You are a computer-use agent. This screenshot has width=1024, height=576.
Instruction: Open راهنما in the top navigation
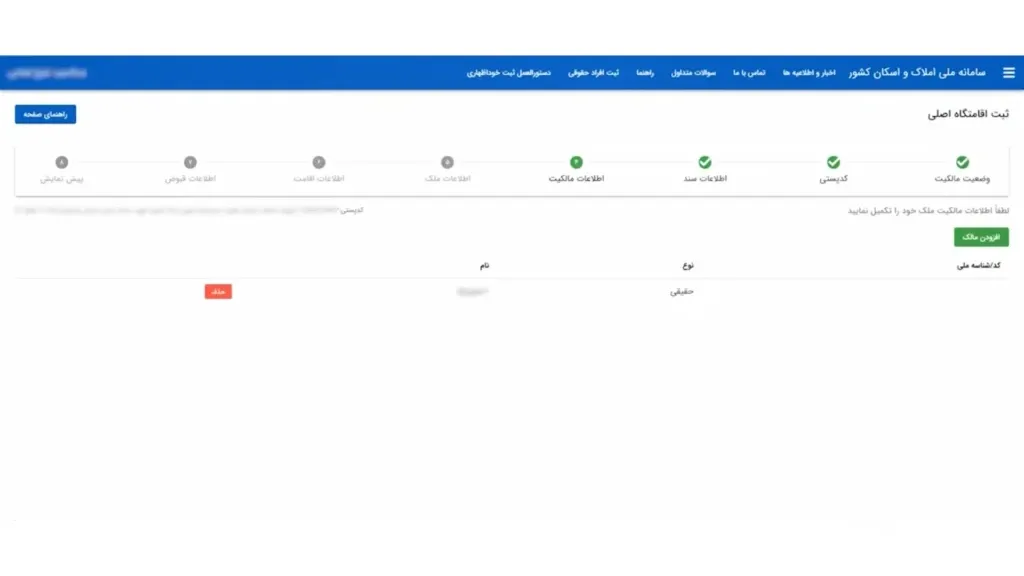tap(644, 74)
